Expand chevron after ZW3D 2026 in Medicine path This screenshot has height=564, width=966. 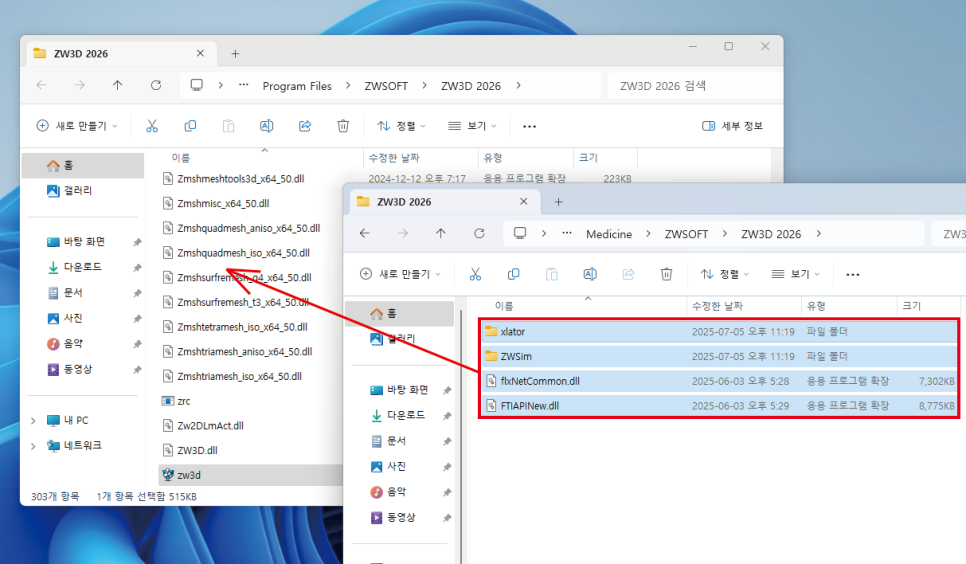[x=819, y=234]
